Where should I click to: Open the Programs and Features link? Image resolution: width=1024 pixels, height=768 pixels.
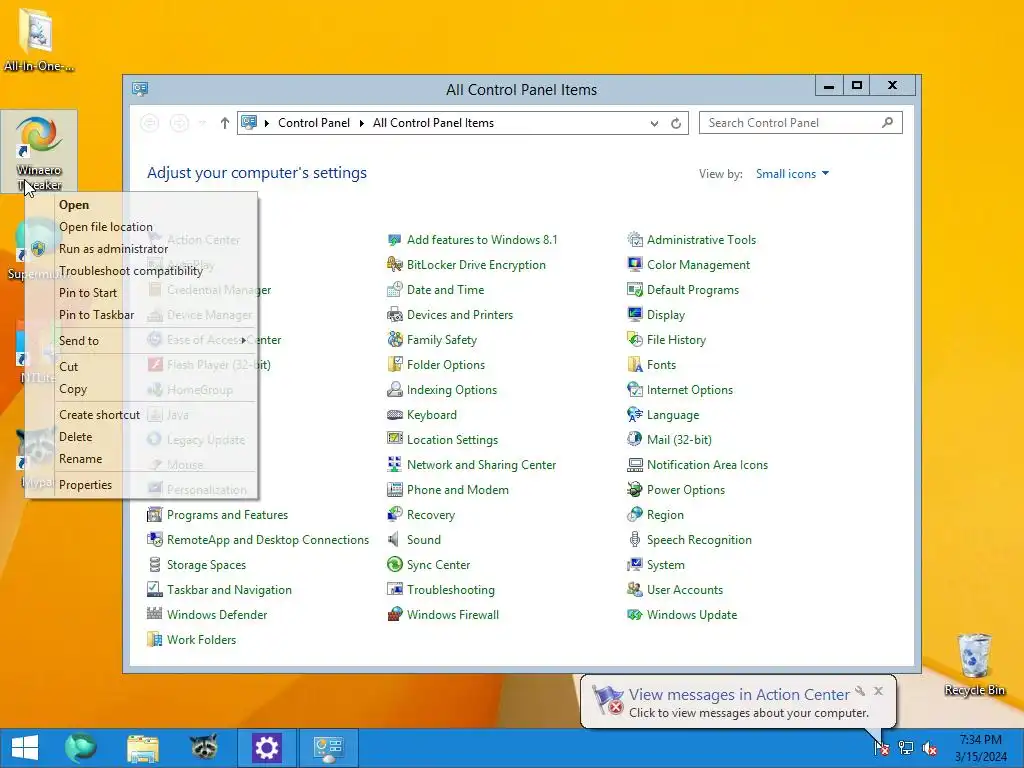[227, 515]
